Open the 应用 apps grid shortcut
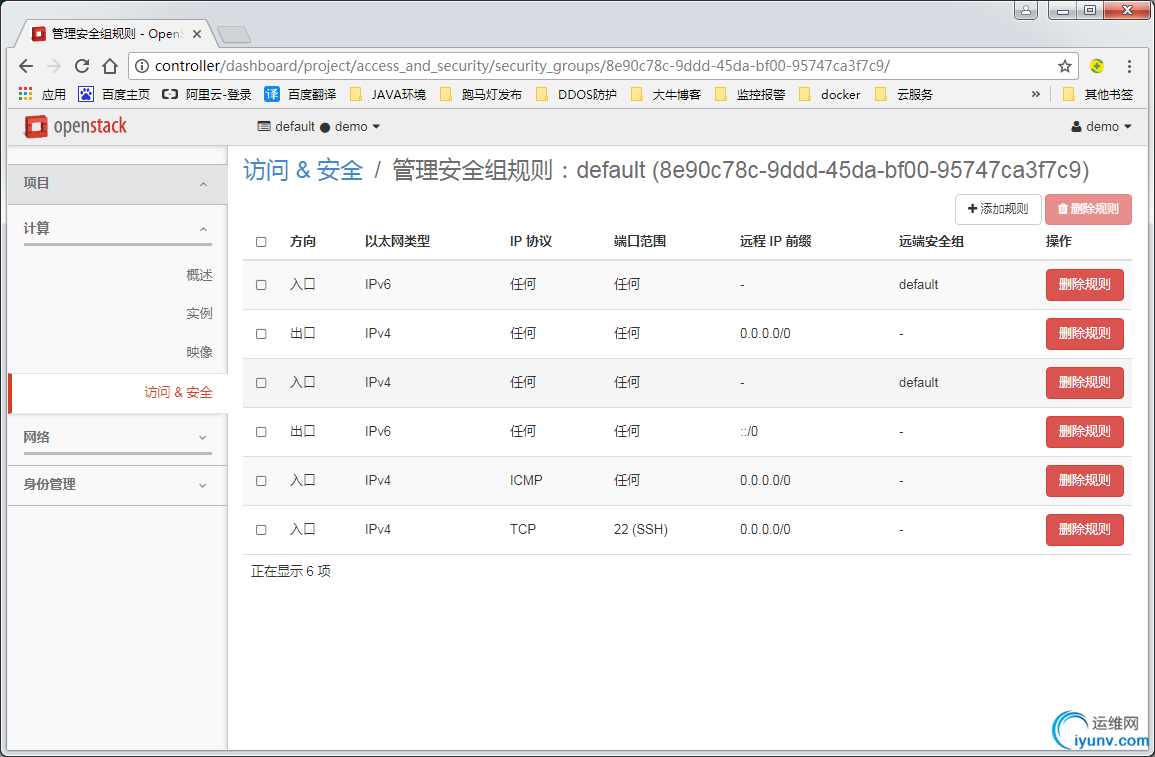Viewport: 1155px width, 757px height. pyautogui.click(x=42, y=95)
